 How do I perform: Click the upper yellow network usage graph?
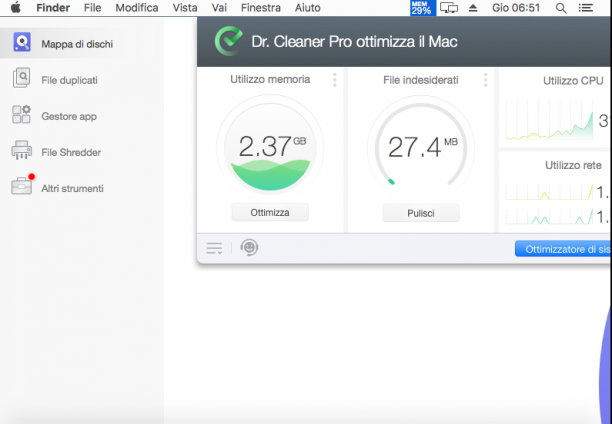pos(549,192)
